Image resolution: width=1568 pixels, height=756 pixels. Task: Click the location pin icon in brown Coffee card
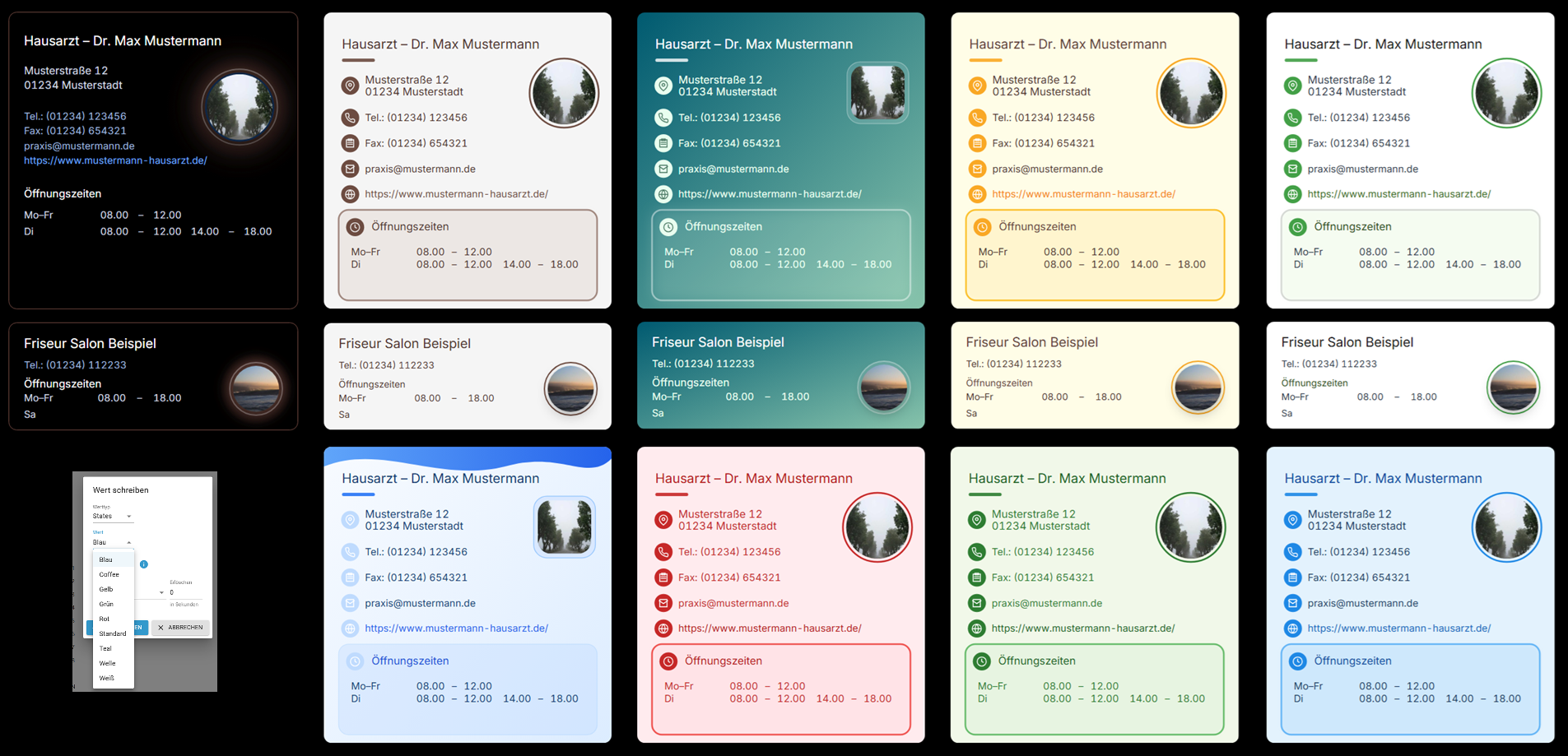pyautogui.click(x=350, y=86)
